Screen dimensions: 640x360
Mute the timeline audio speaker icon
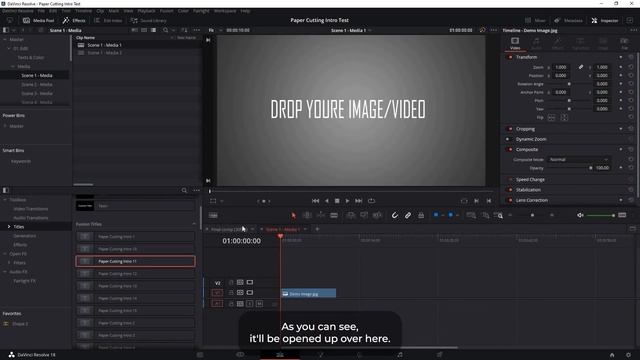point(580,215)
